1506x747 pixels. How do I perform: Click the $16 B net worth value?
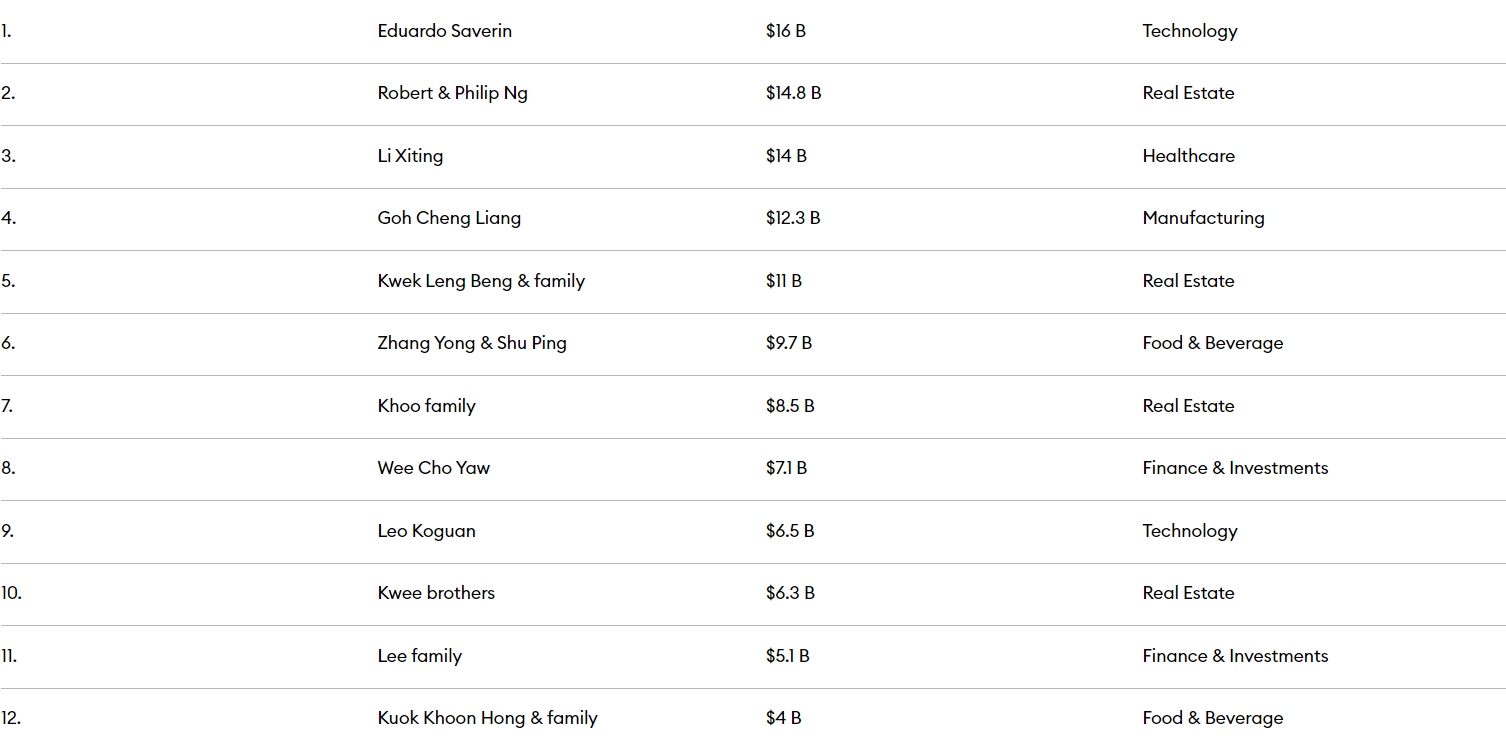point(786,31)
